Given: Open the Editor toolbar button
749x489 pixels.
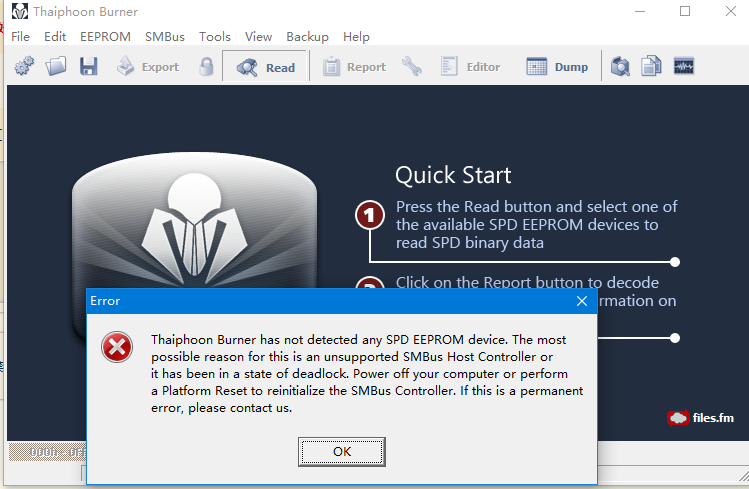Looking at the screenshot, I should pyautogui.click(x=470, y=66).
